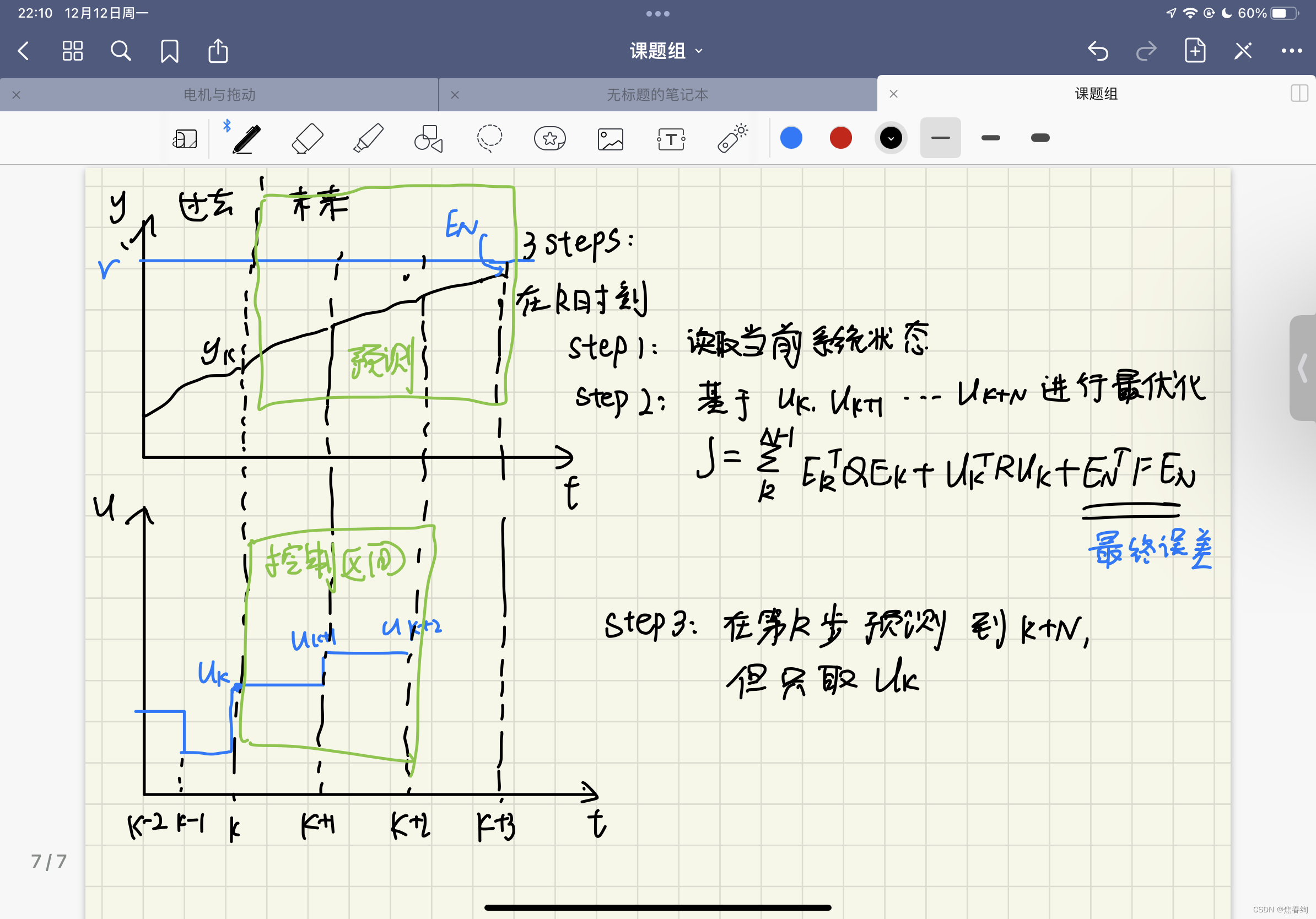Open the more options ellipsis menu
The width and height of the screenshot is (1316, 919).
pos(1291,51)
